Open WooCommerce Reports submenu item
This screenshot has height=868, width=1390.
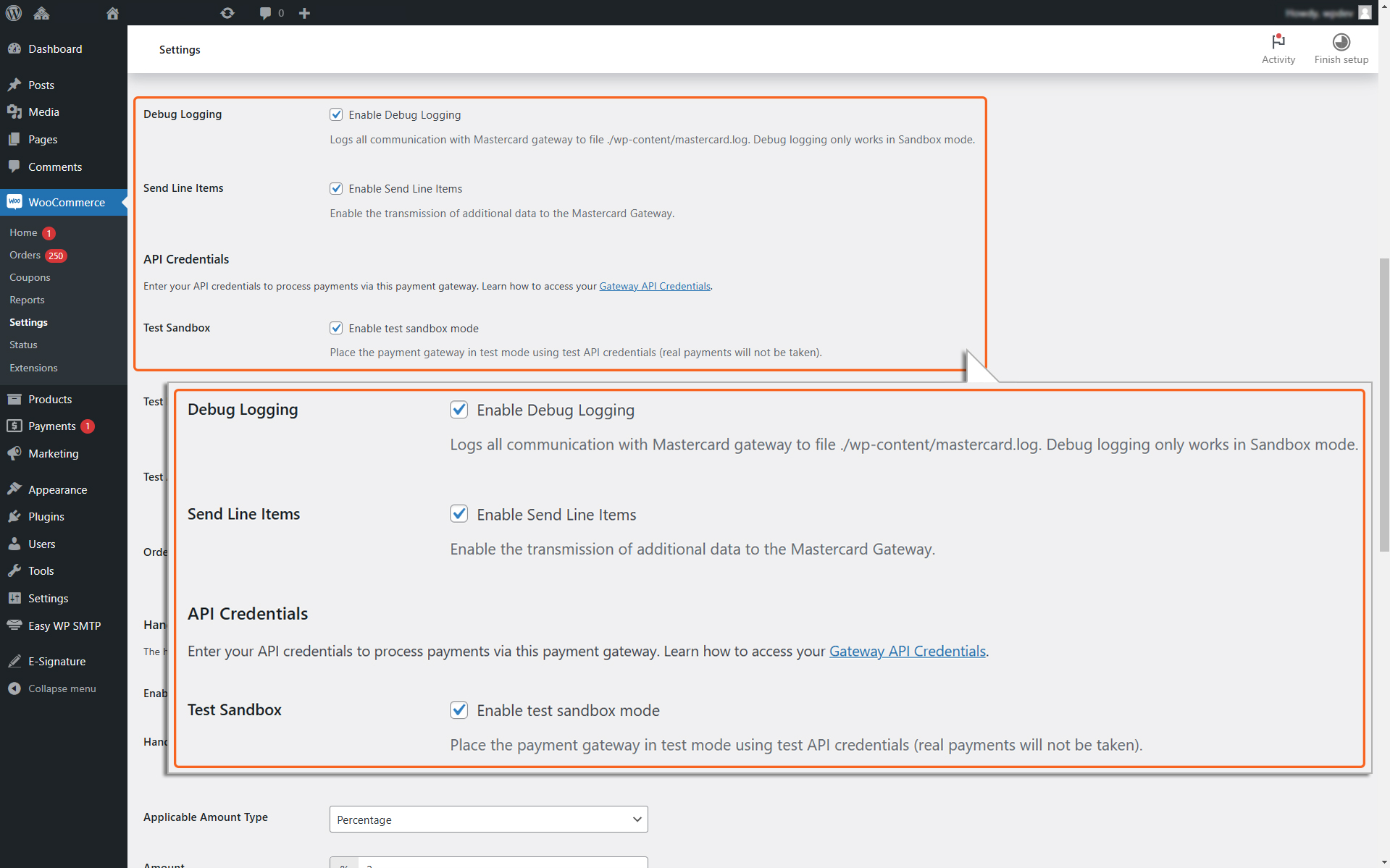point(27,300)
